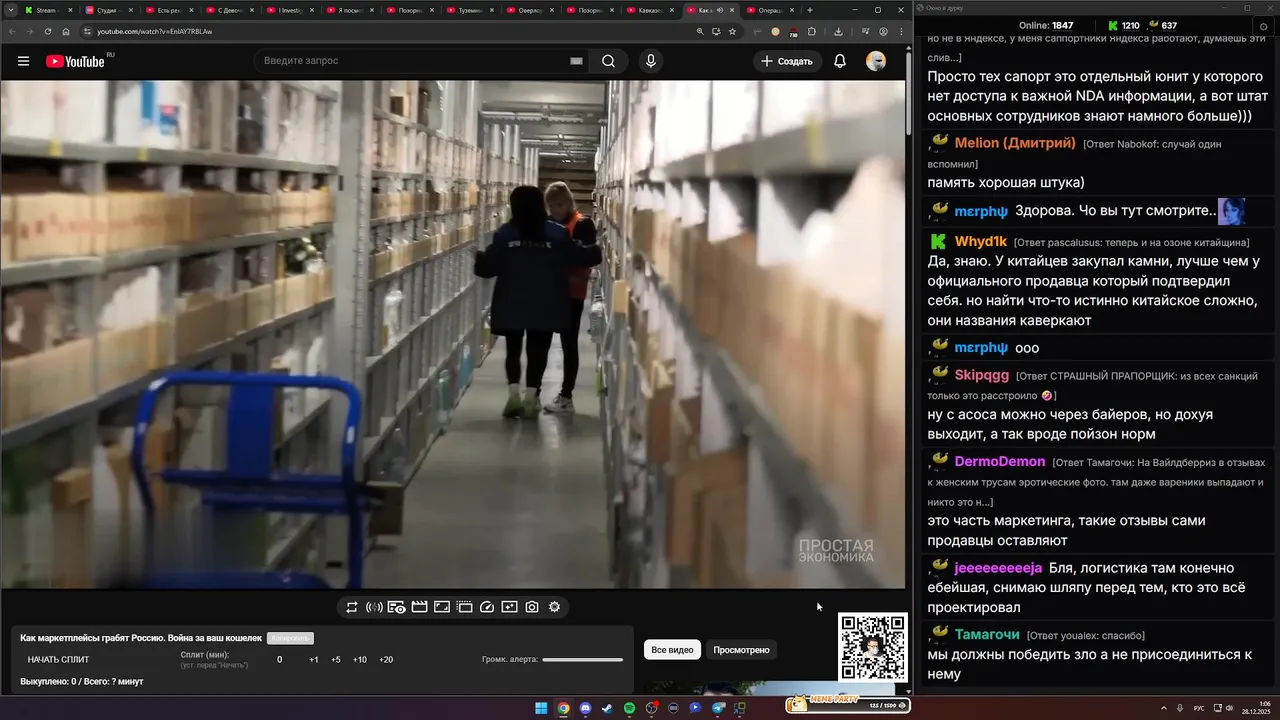Click the theater-mode rectangle toolbar icon
The height and width of the screenshot is (720, 1280).
[464, 607]
